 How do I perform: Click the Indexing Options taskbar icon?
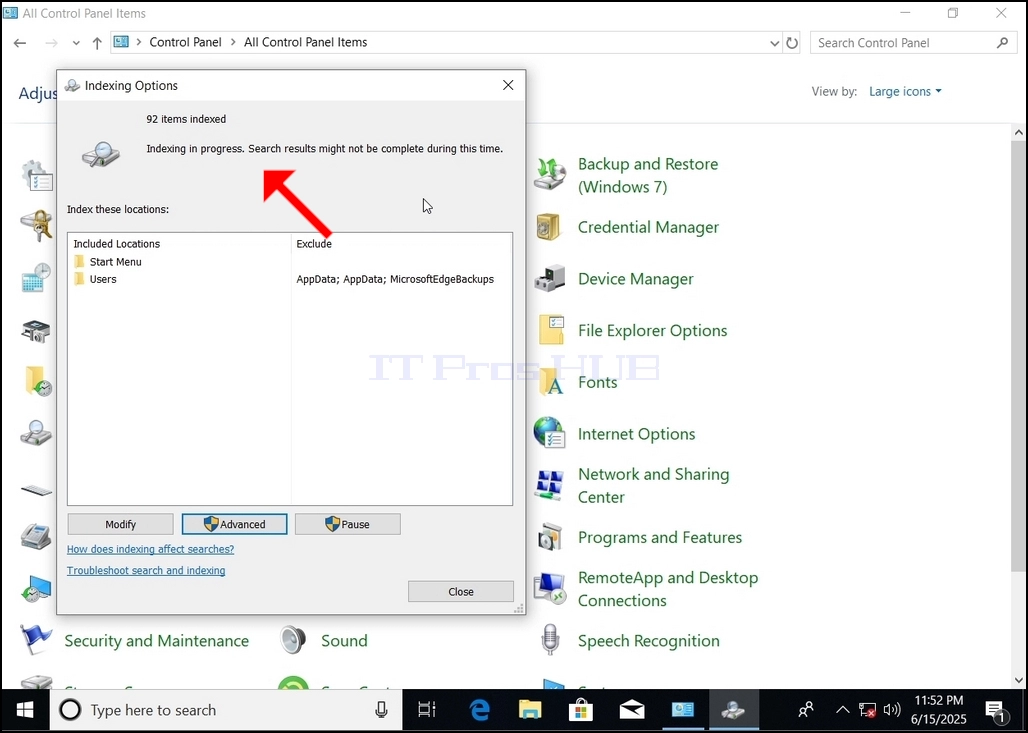pyautogui.click(x=733, y=710)
